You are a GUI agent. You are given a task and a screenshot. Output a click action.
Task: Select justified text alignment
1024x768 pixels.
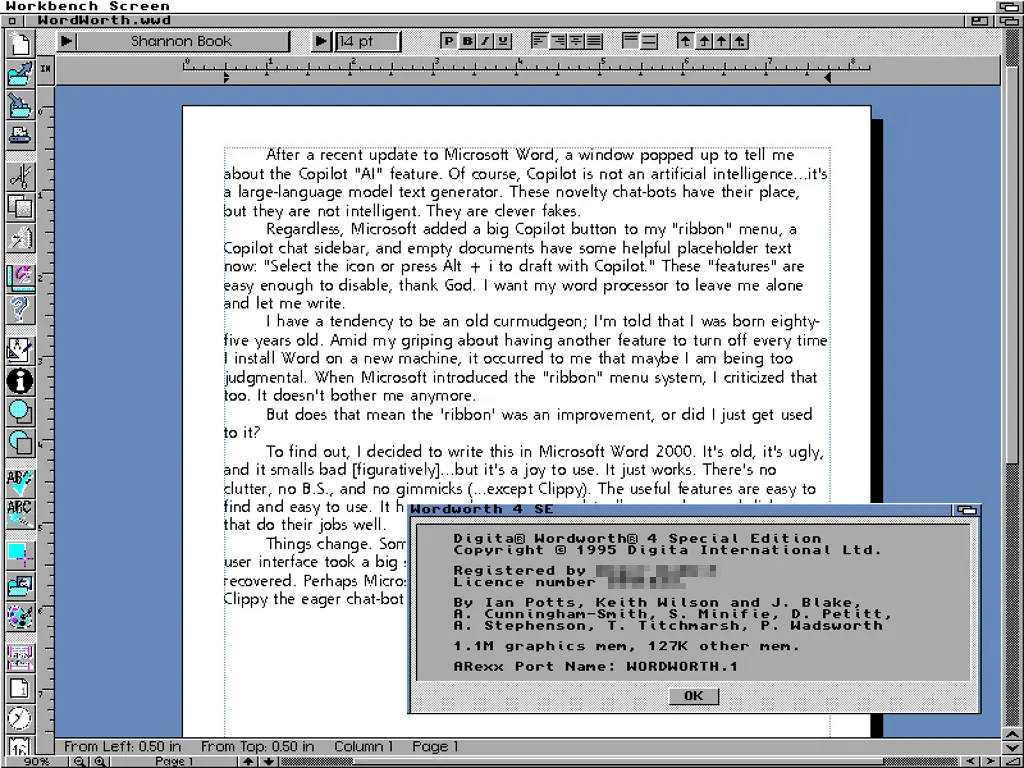click(x=594, y=41)
